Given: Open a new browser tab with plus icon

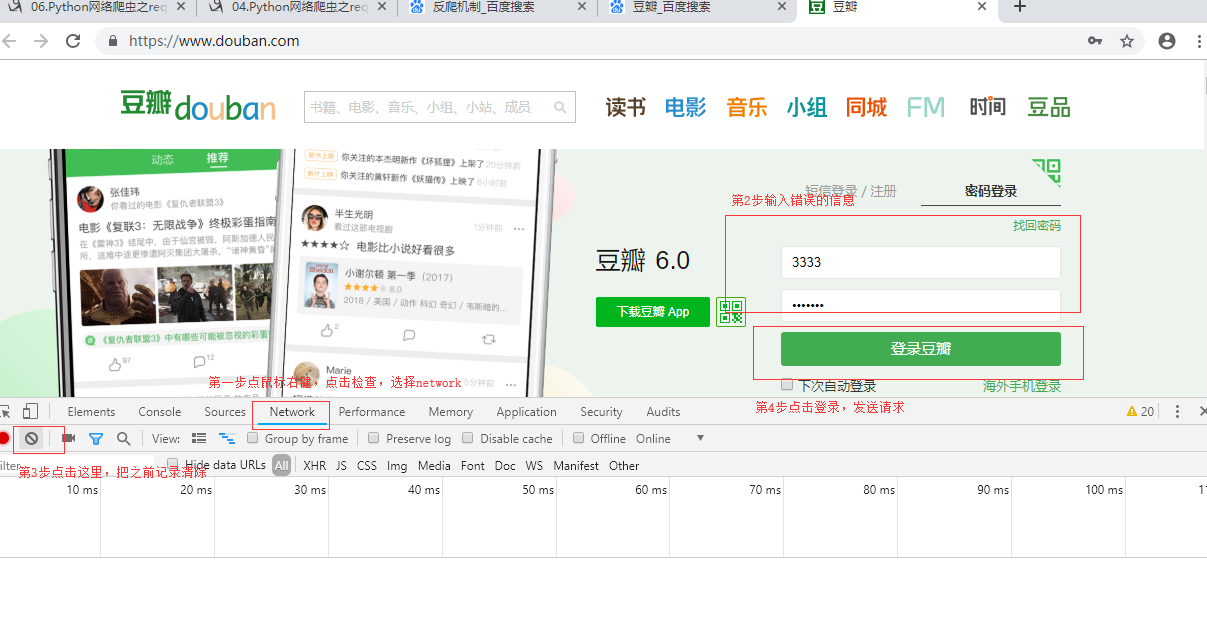Looking at the screenshot, I should (x=1020, y=7).
